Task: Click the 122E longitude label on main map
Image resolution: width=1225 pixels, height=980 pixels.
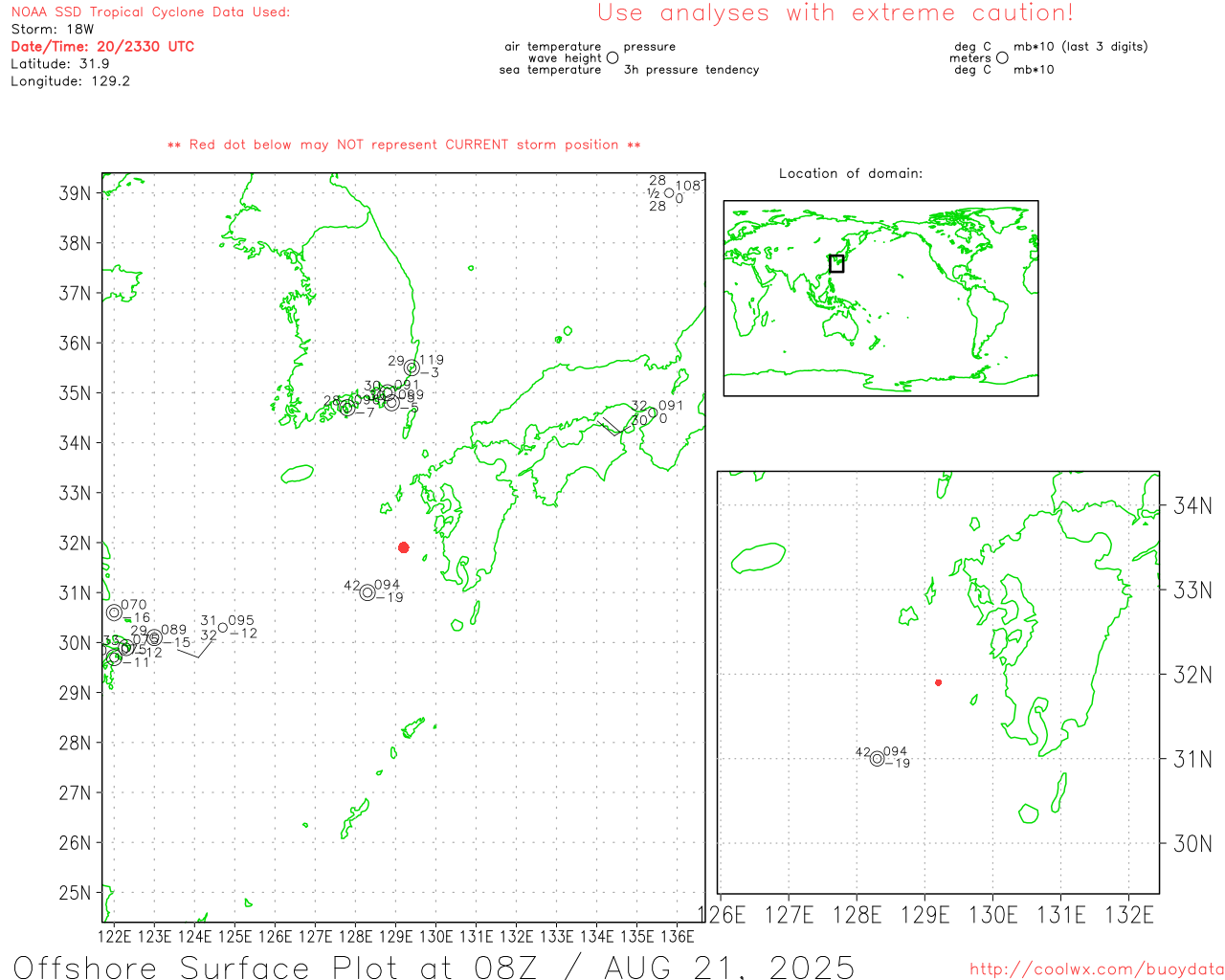Action: [115, 936]
